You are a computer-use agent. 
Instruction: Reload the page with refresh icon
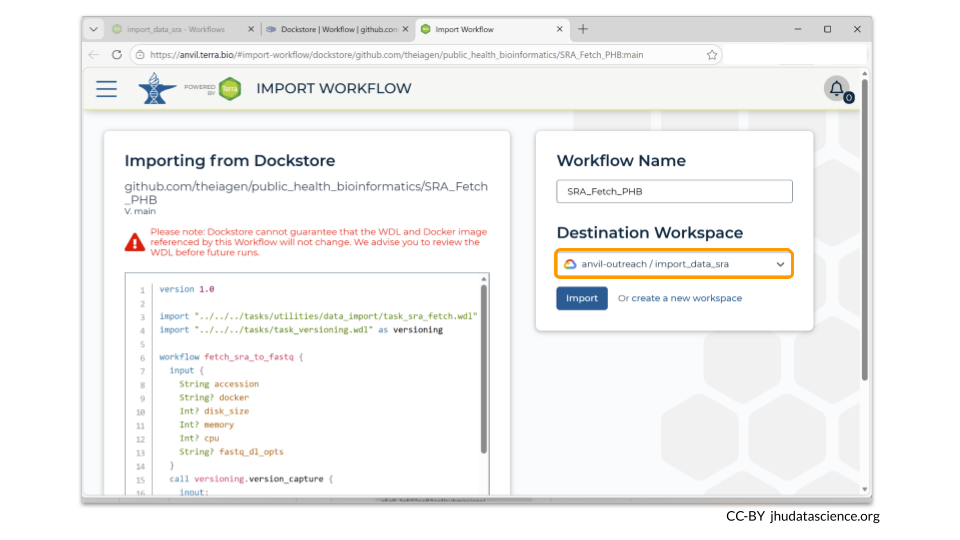click(x=117, y=54)
